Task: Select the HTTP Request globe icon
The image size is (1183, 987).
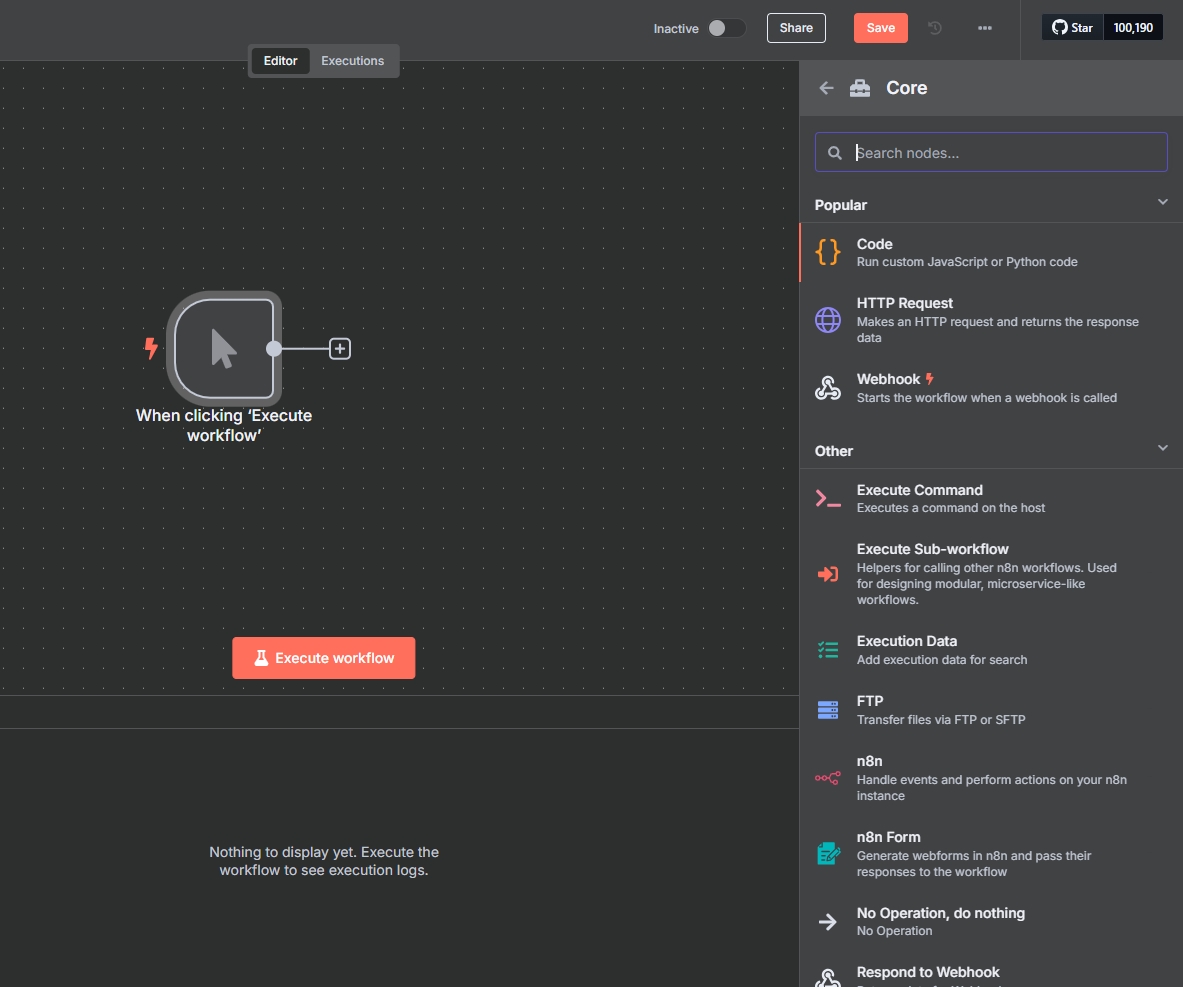Action: click(x=828, y=320)
